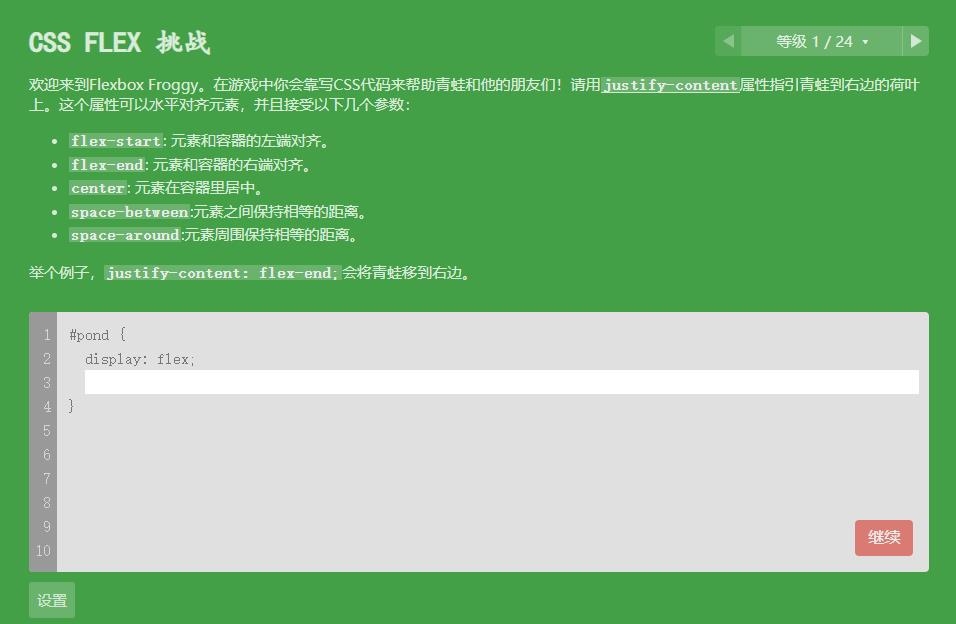Viewport: 956px width, 624px height.
Task: Click the '#pond {' code line
Action: pyautogui.click(x=98, y=335)
